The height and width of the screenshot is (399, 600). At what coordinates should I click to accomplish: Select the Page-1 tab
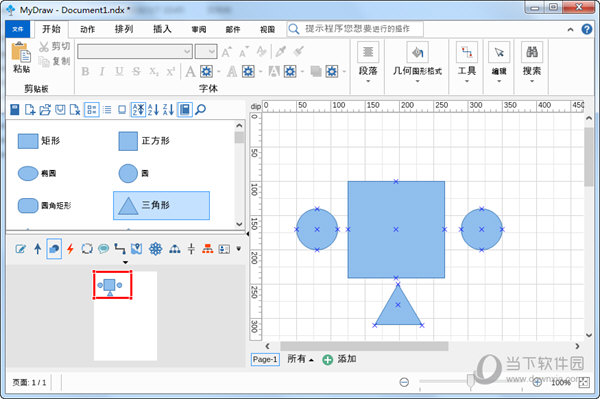click(265, 359)
